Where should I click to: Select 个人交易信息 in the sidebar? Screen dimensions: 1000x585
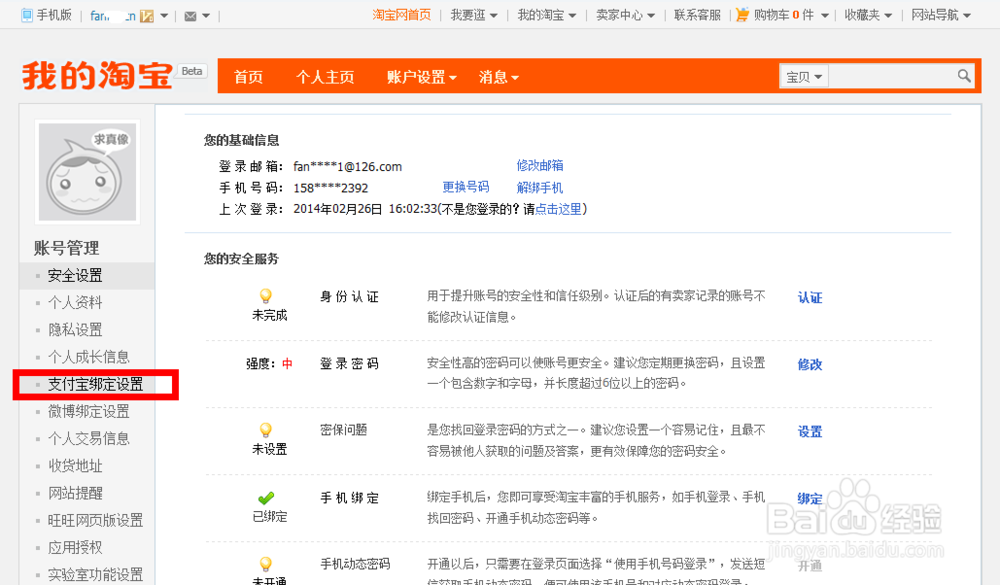coord(89,439)
